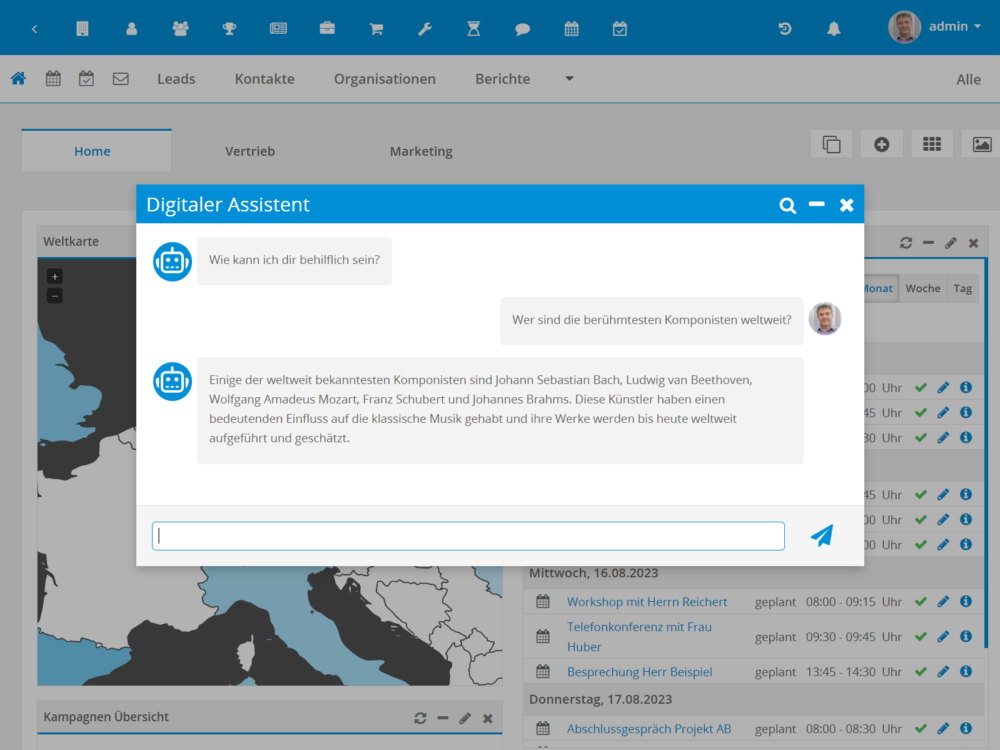Click the chat message input field

[468, 536]
